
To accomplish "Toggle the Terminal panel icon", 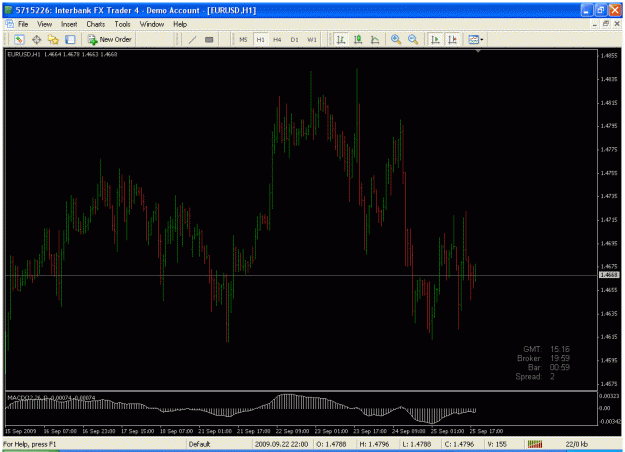I will click(70, 39).
